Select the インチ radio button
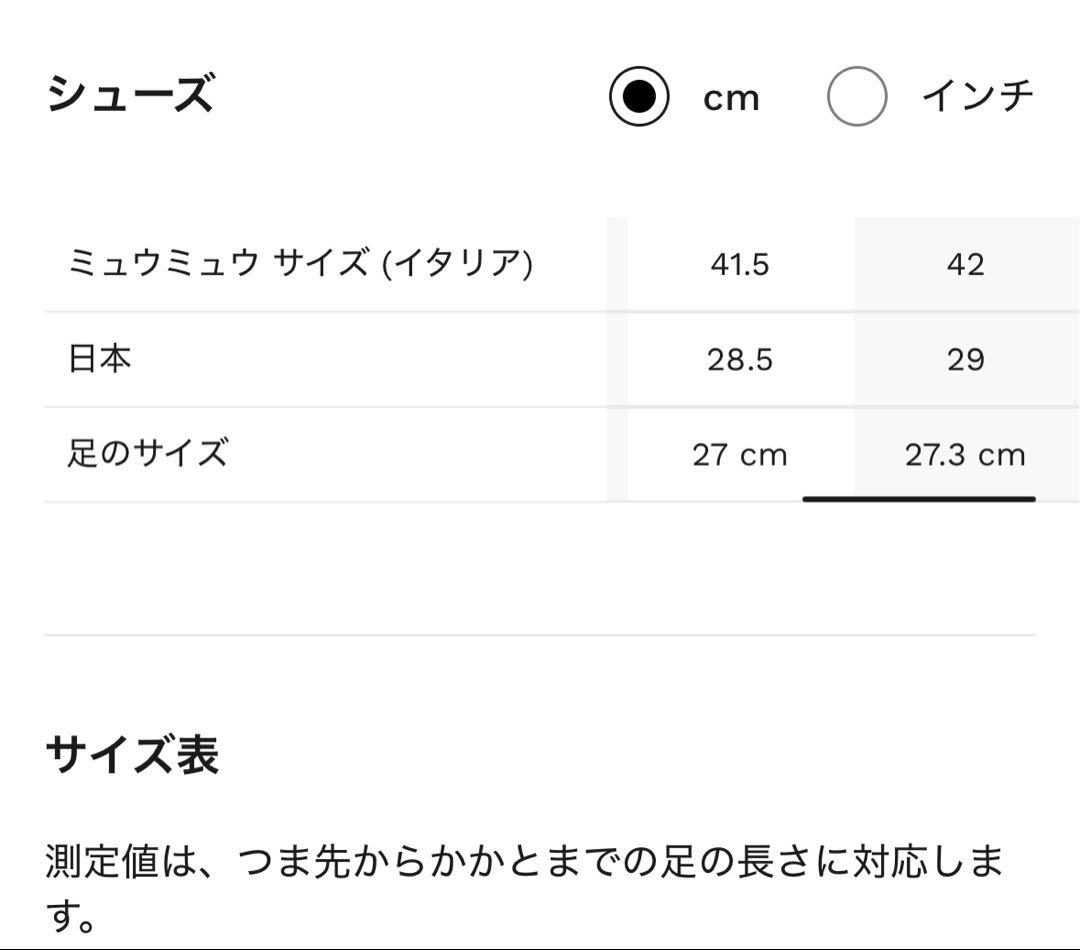The width and height of the screenshot is (1080, 950). [857, 96]
